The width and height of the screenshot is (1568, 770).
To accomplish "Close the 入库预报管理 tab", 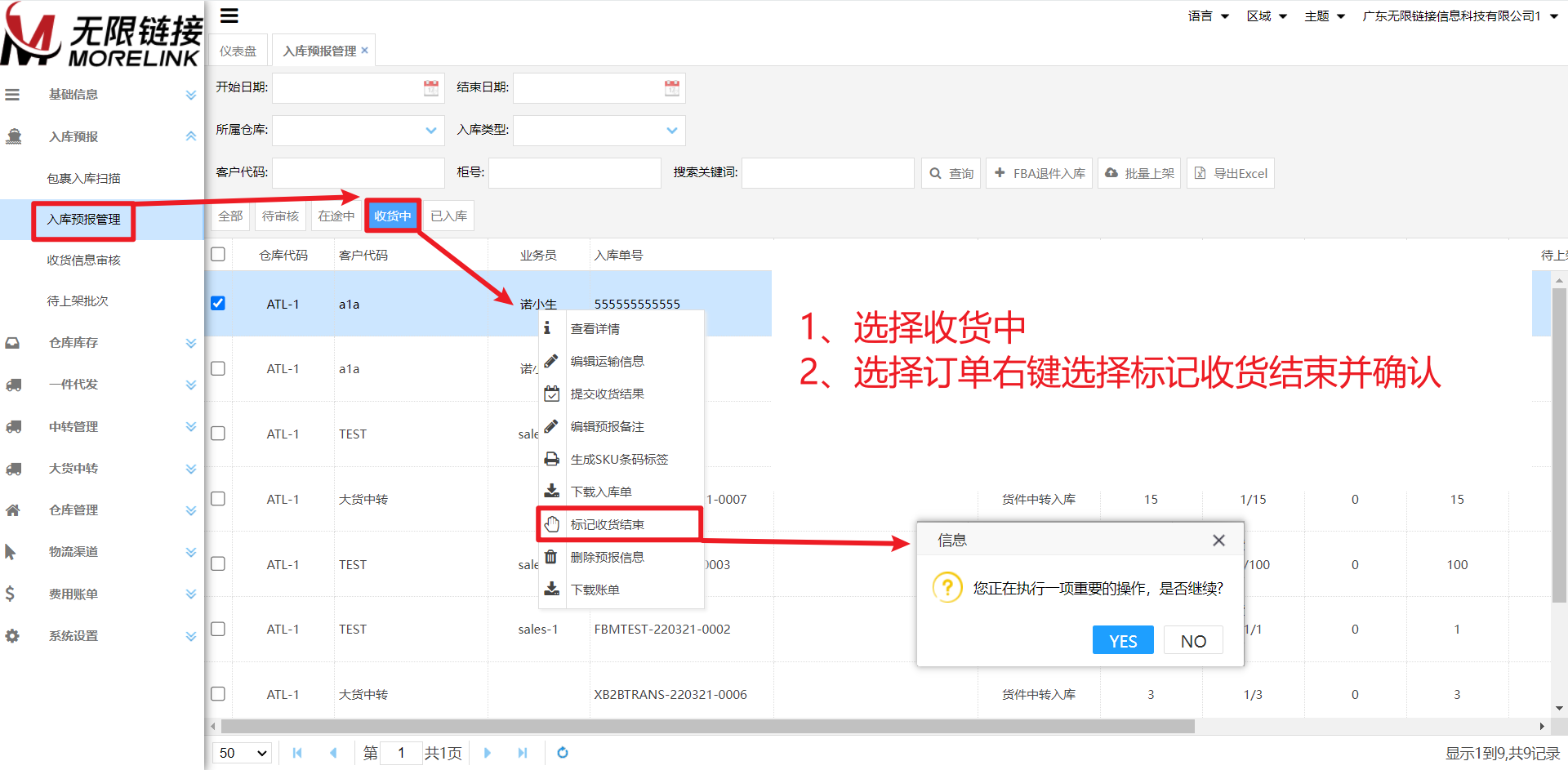I will tap(365, 51).
